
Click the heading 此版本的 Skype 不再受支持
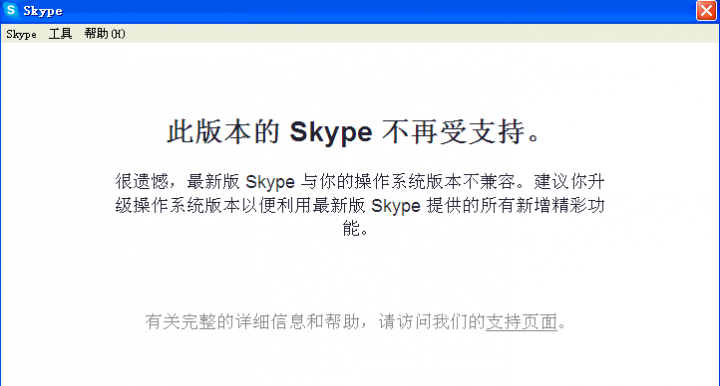point(354,132)
